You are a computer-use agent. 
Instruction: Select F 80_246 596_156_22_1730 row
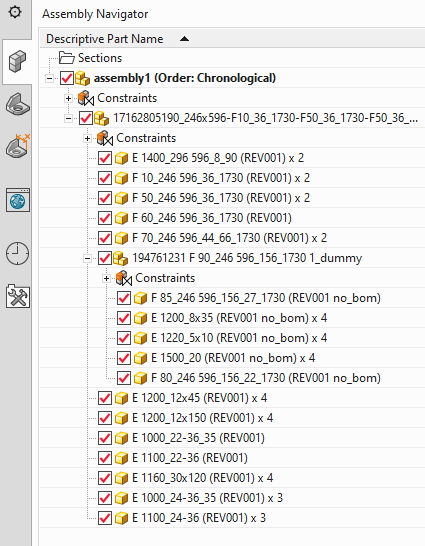click(266, 378)
